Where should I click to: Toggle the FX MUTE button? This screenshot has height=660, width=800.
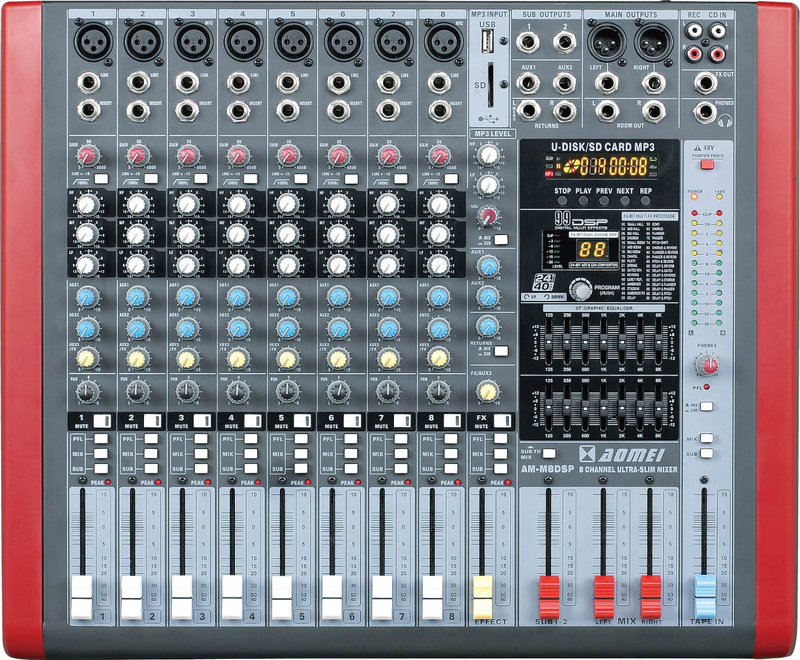coord(502,421)
